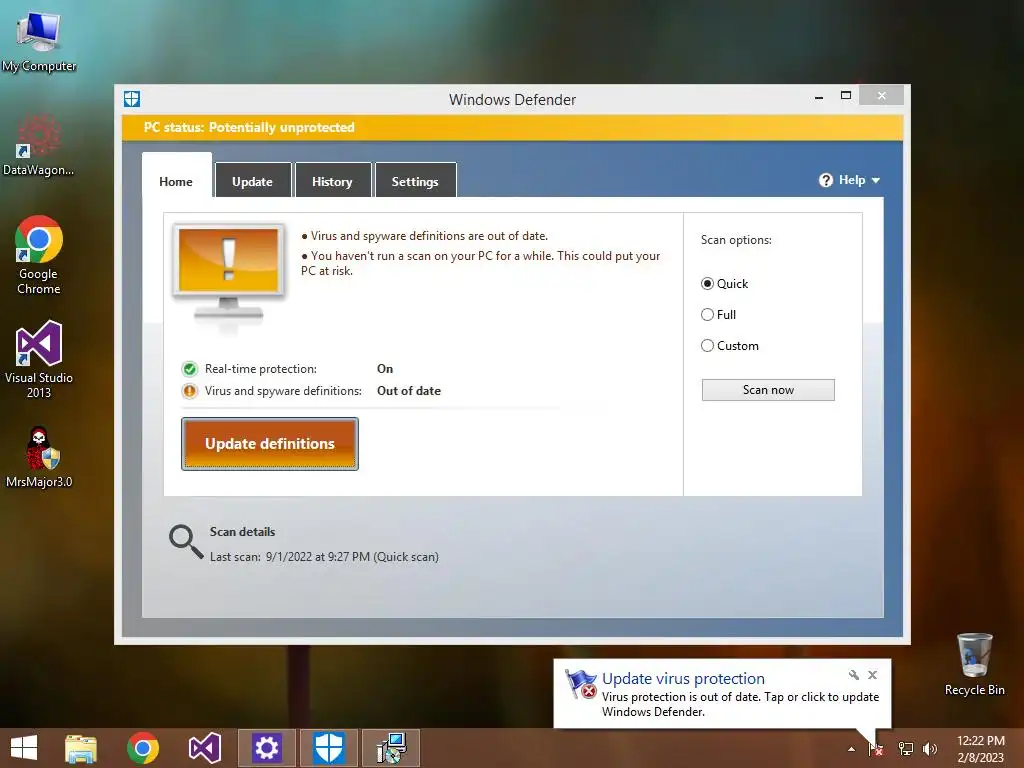
Task: Maximize the Windows Defender window
Action: tap(846, 96)
